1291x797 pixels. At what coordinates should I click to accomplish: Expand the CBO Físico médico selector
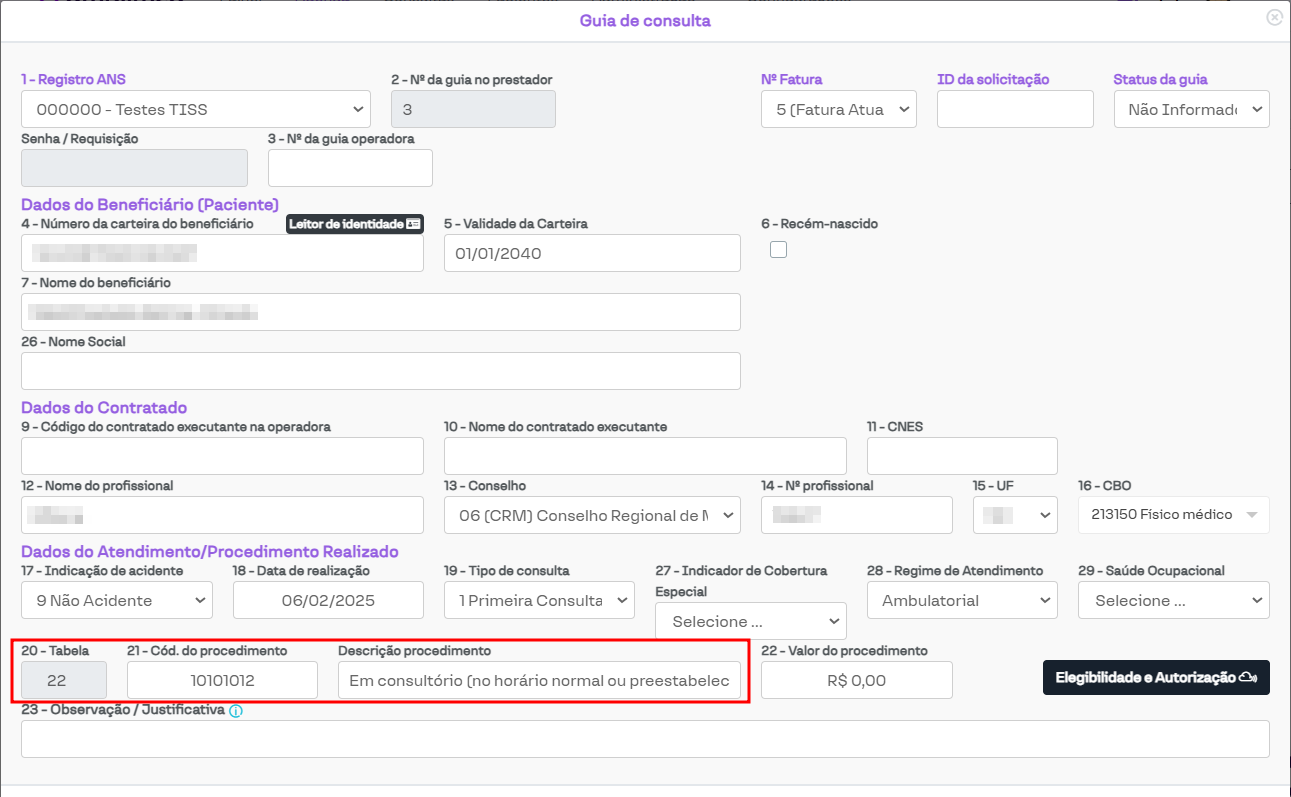click(1173, 515)
